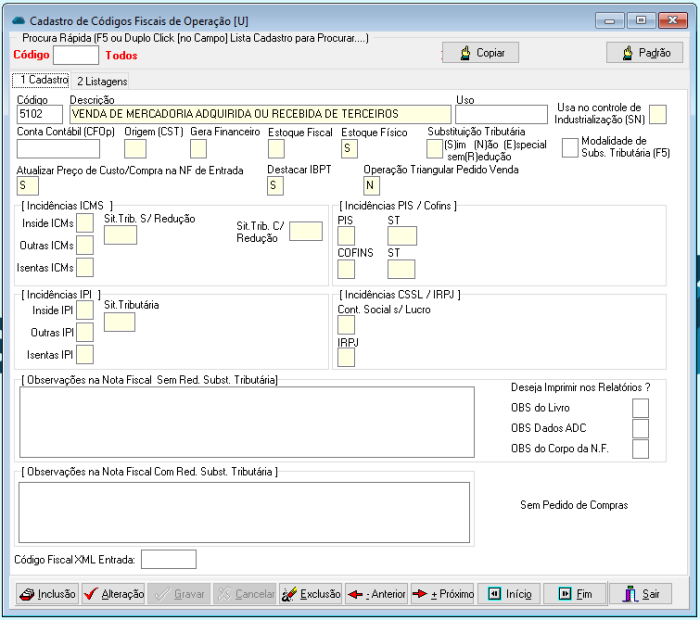Check the OBS do Corpo da N.F. box

pyautogui.click(x=640, y=450)
